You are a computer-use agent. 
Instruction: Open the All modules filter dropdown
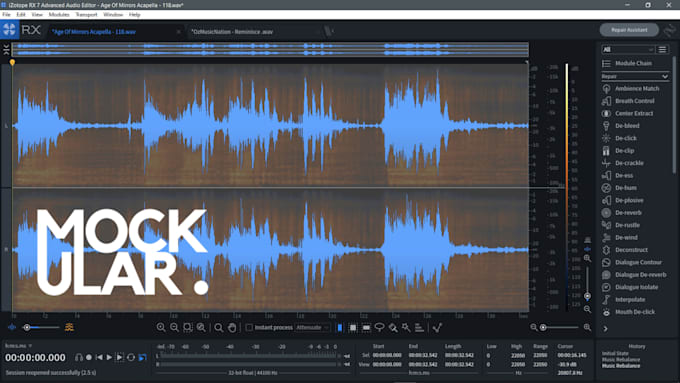click(628, 49)
